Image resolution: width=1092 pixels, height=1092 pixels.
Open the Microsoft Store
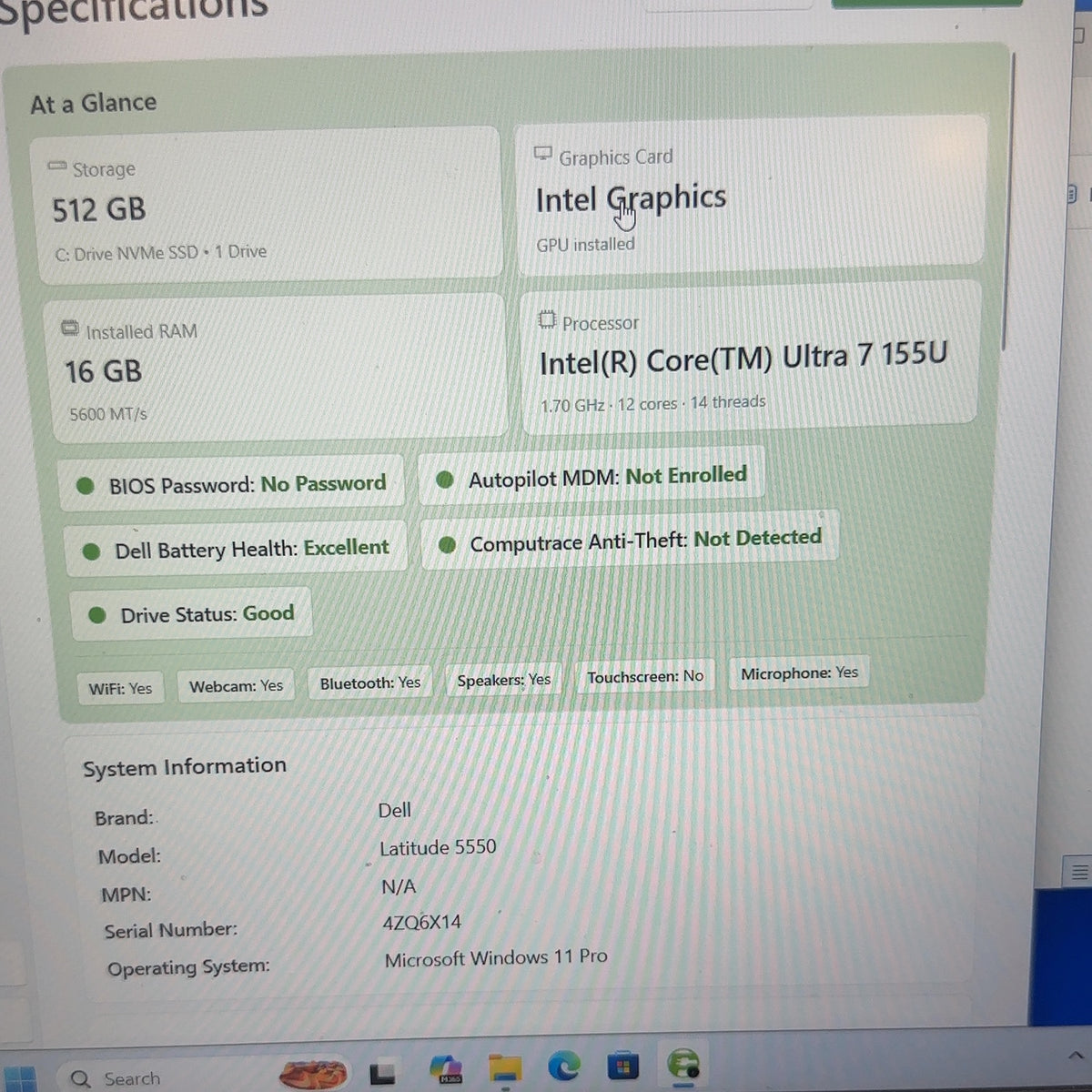[622, 1065]
